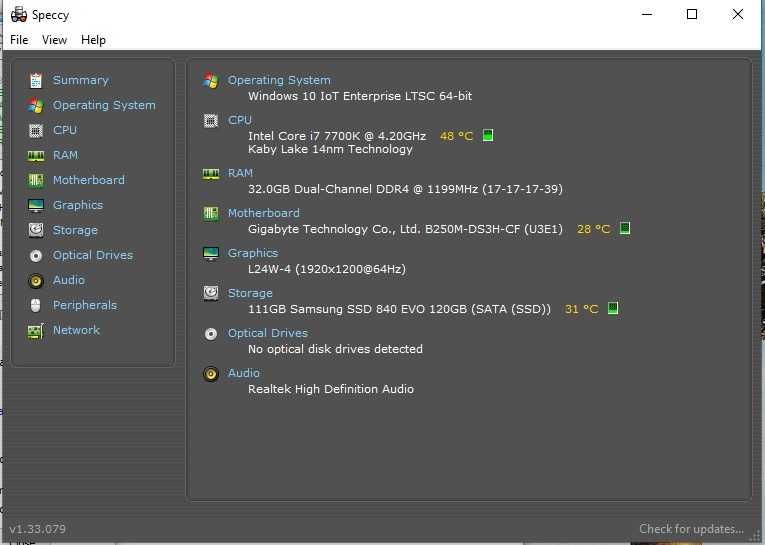The height and width of the screenshot is (545, 765).
Task: Select Peripherals in the sidebar
Action: pos(85,305)
